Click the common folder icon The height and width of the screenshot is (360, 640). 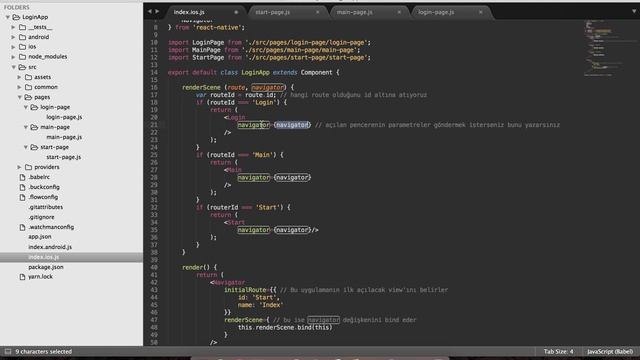coord(29,87)
